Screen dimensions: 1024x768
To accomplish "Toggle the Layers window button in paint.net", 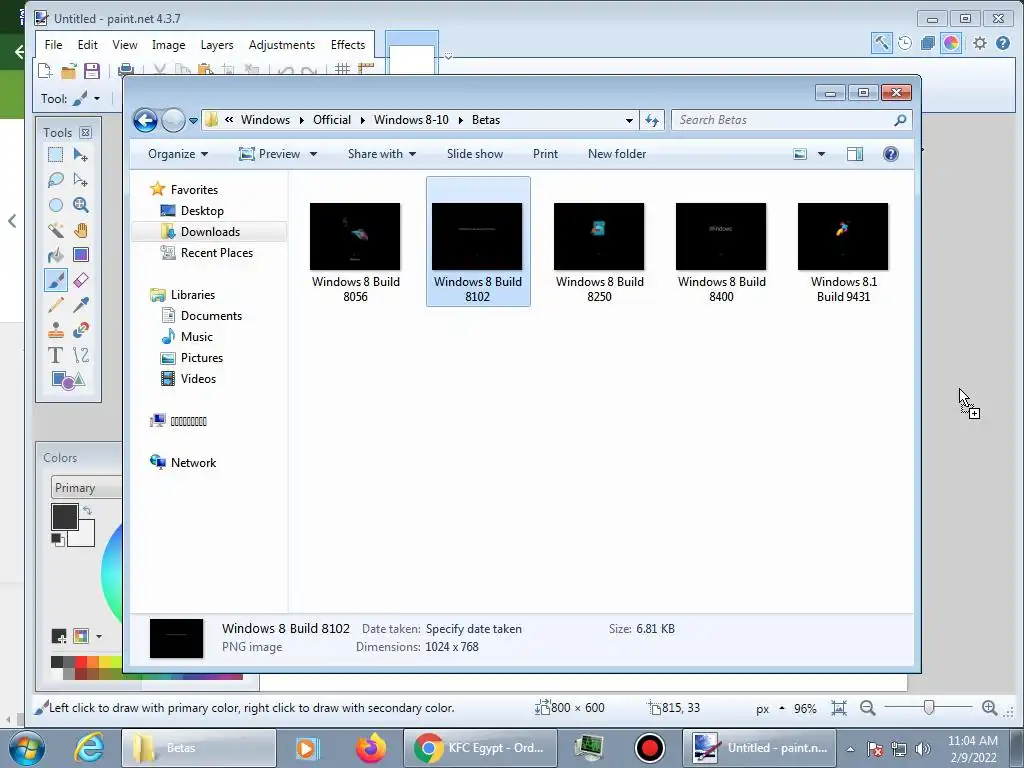I will tap(927, 43).
